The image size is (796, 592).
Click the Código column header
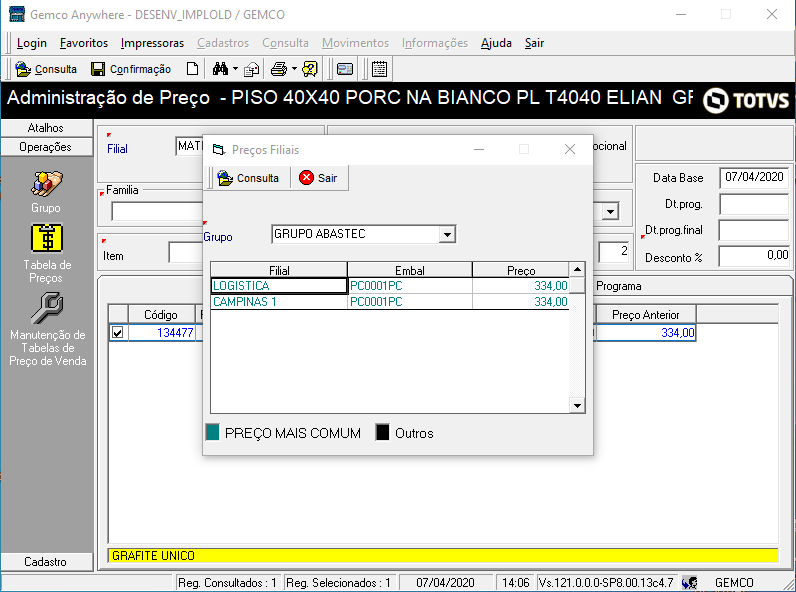click(x=161, y=315)
